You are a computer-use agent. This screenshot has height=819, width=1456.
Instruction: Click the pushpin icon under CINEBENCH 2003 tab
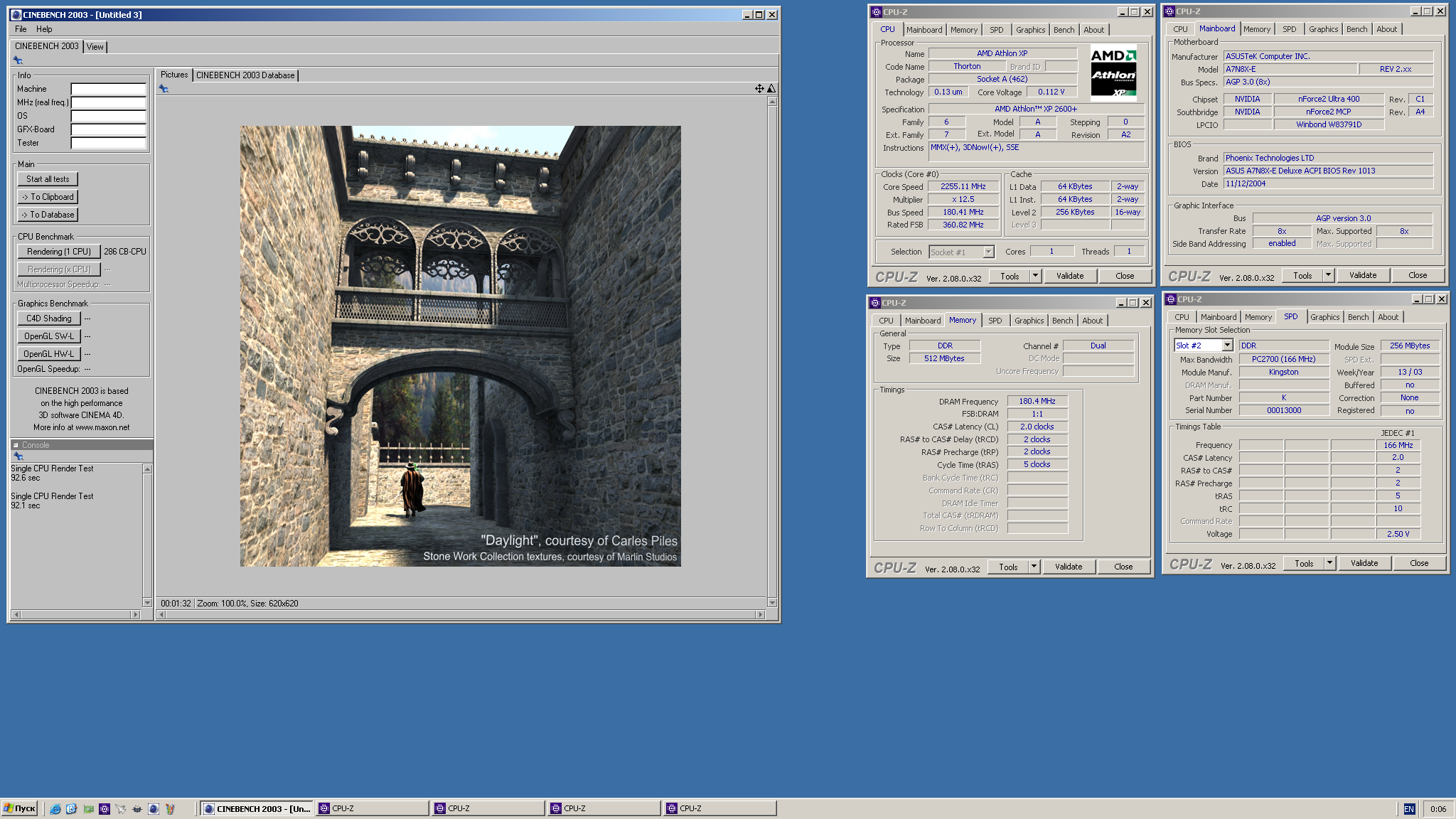click(18, 60)
